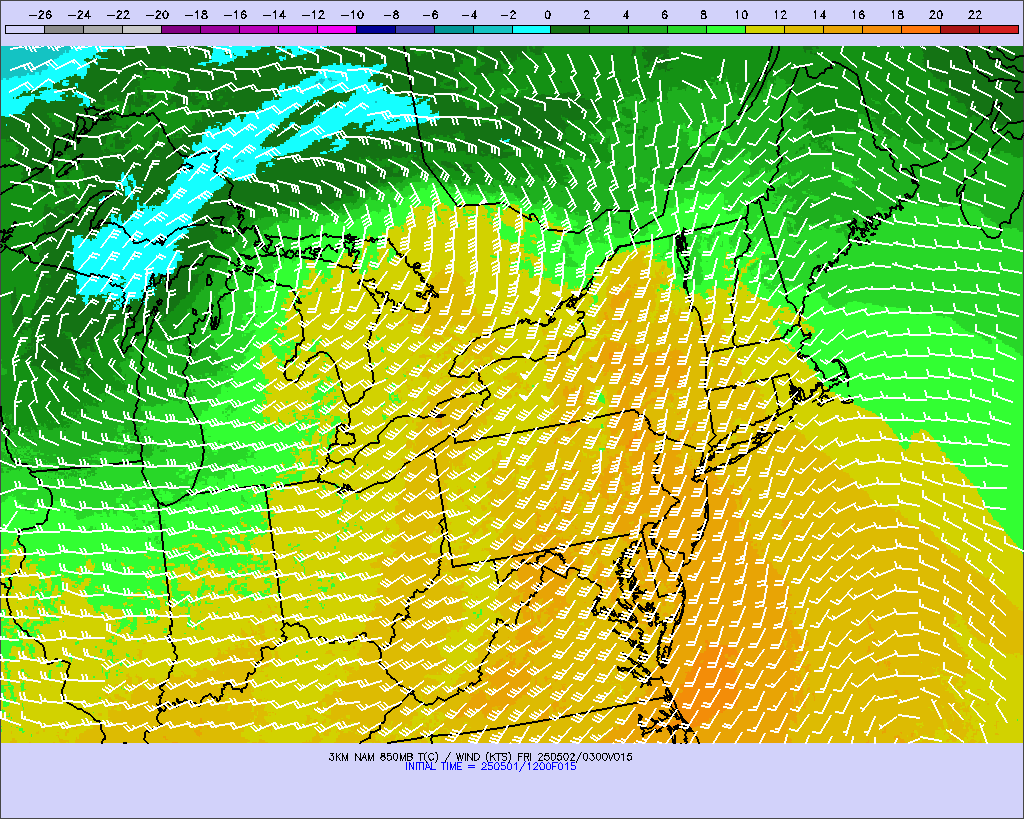1024x819 pixels.
Task: Select the gold swatch between 12 and 14
Action: tap(805, 29)
